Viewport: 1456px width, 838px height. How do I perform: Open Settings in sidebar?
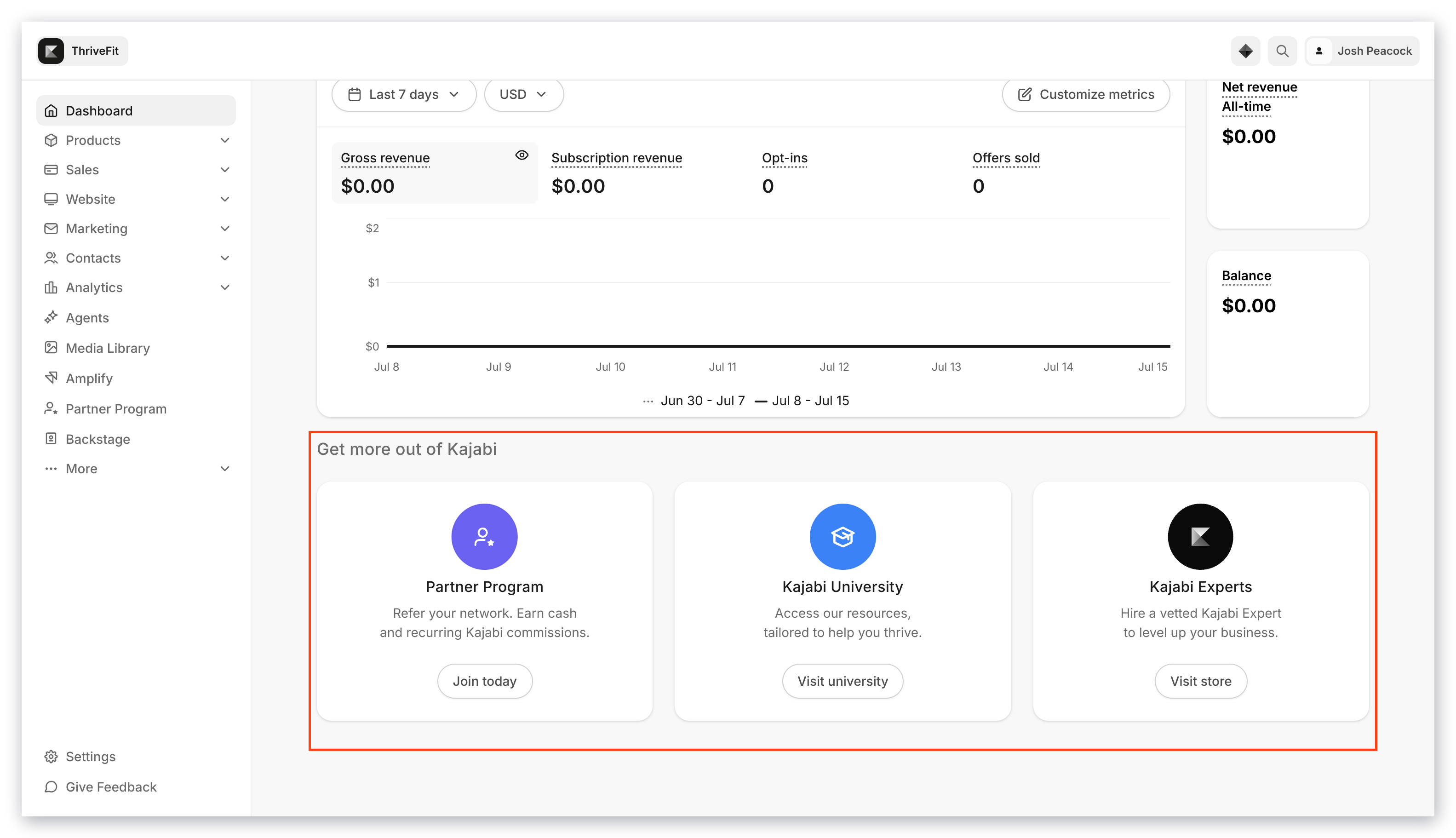pyautogui.click(x=136, y=756)
